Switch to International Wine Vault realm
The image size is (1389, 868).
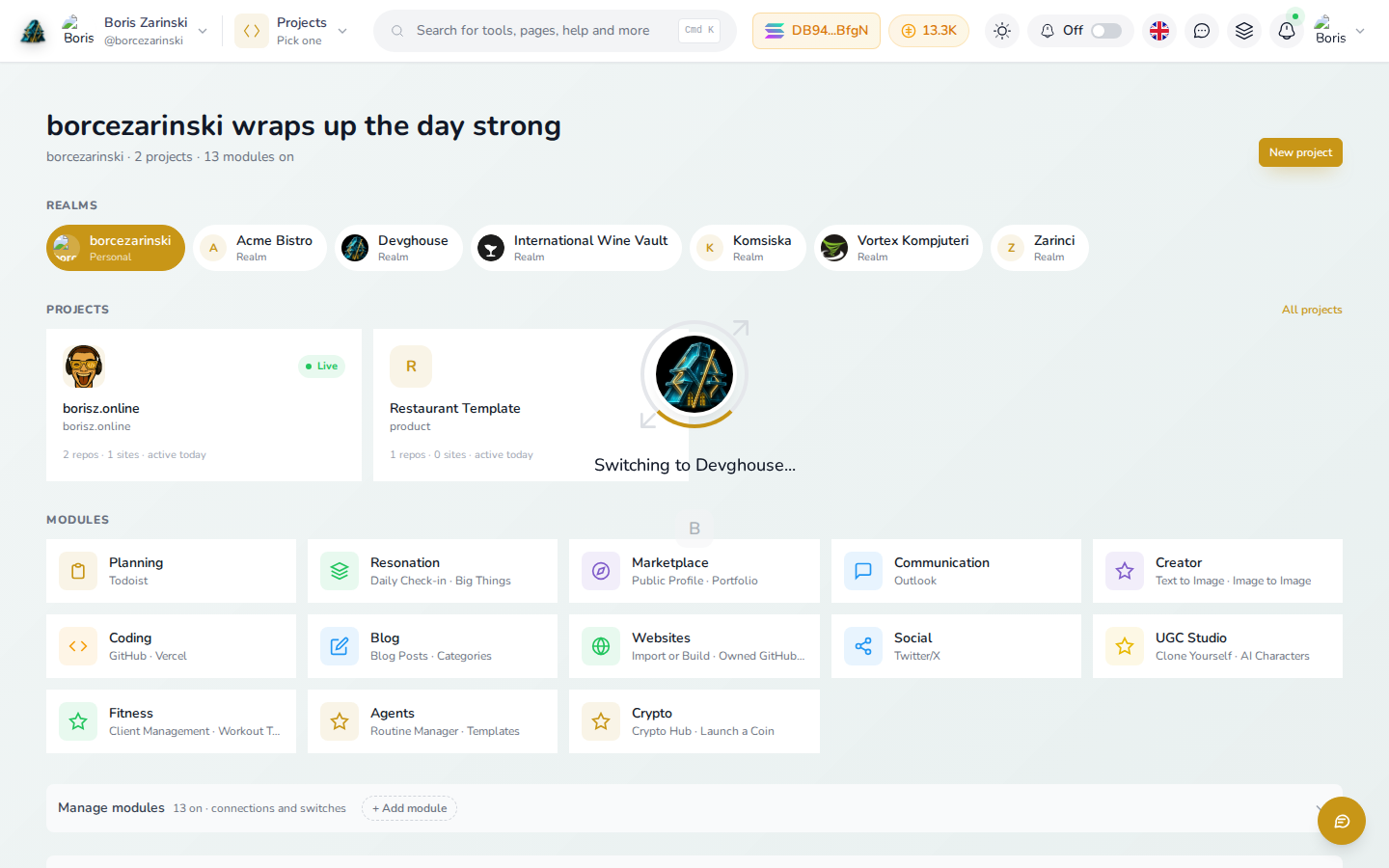coord(576,248)
